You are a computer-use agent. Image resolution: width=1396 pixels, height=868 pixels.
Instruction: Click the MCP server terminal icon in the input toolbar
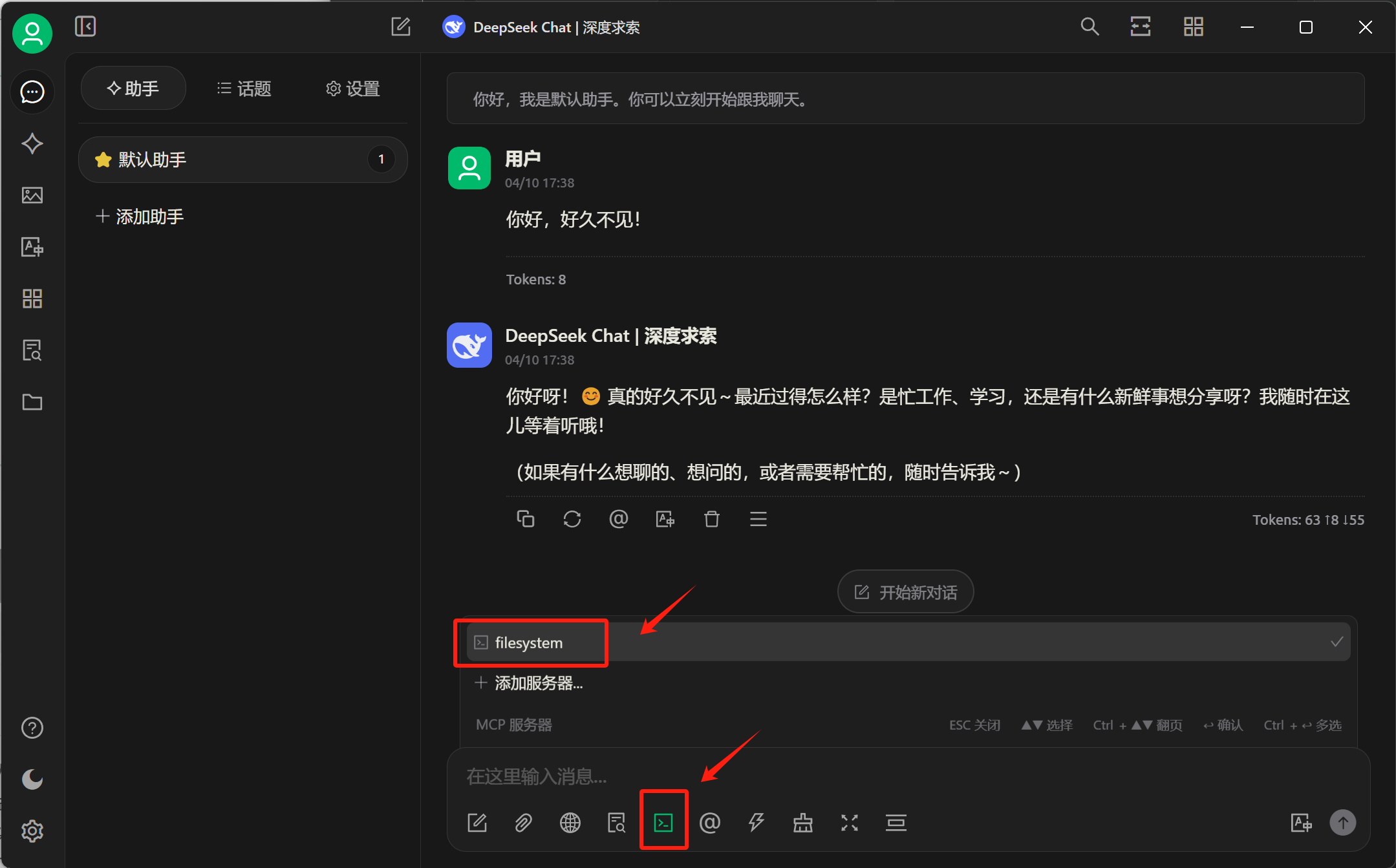coord(663,822)
